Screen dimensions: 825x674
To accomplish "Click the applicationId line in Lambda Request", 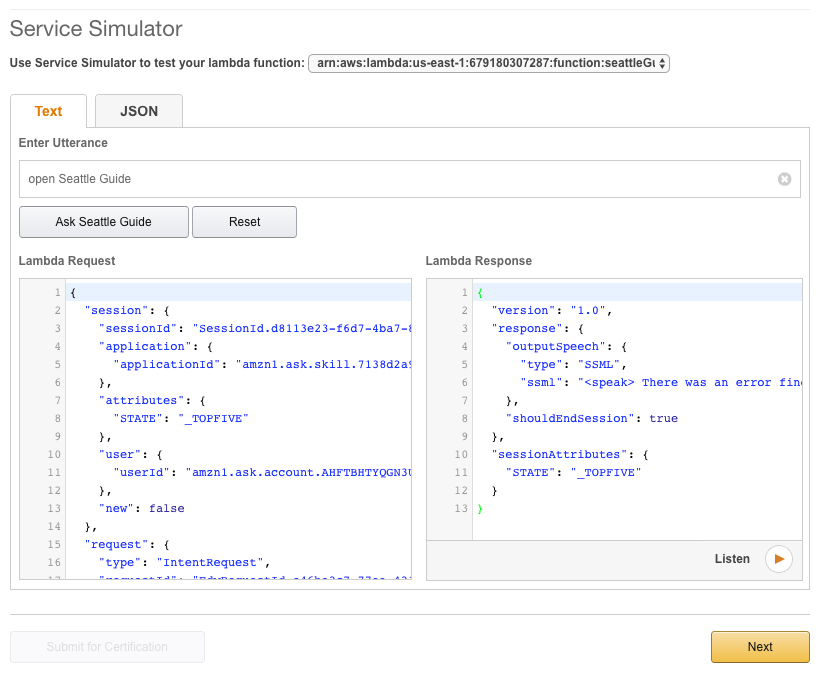I will 262,364.
